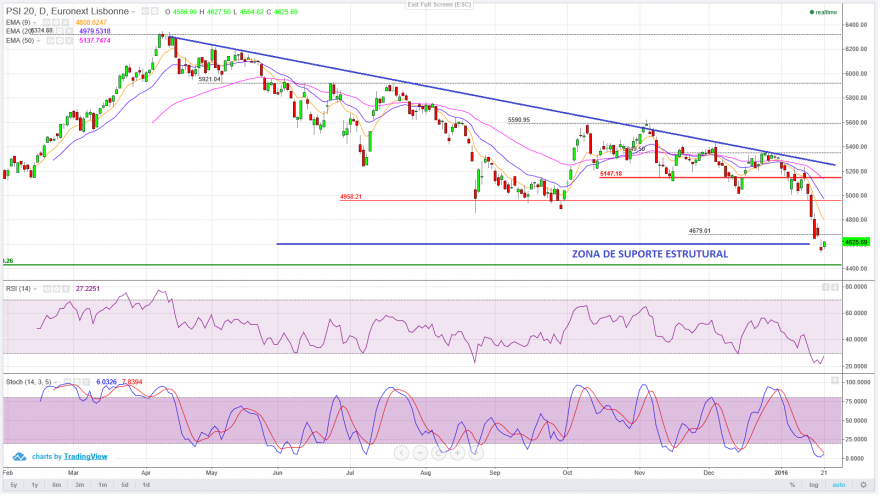Remove the EMA (9) indicator with X
Image resolution: width=880 pixels, height=499 pixels.
[65, 22]
